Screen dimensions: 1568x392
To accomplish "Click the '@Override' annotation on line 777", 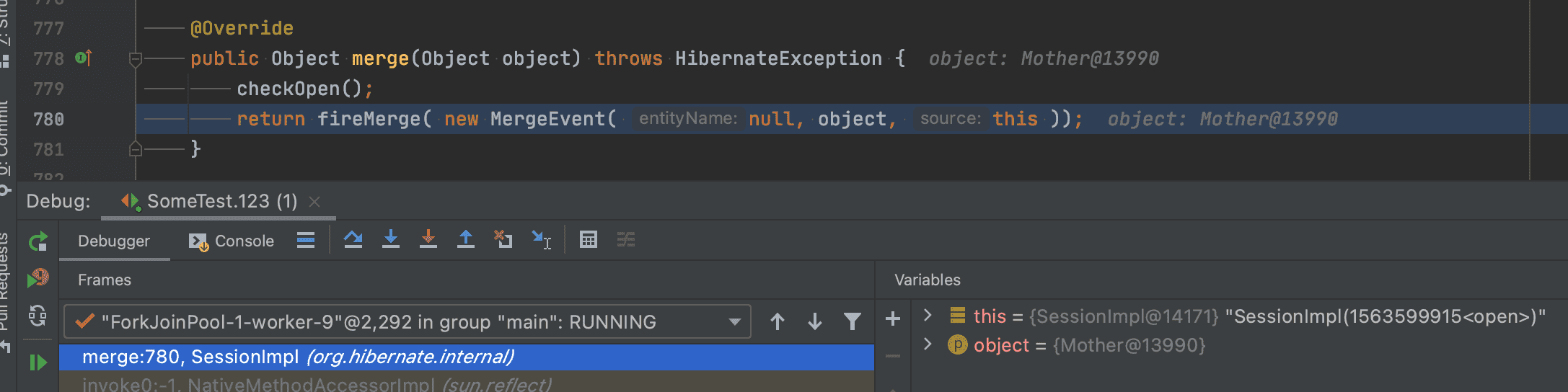I will coord(242,28).
